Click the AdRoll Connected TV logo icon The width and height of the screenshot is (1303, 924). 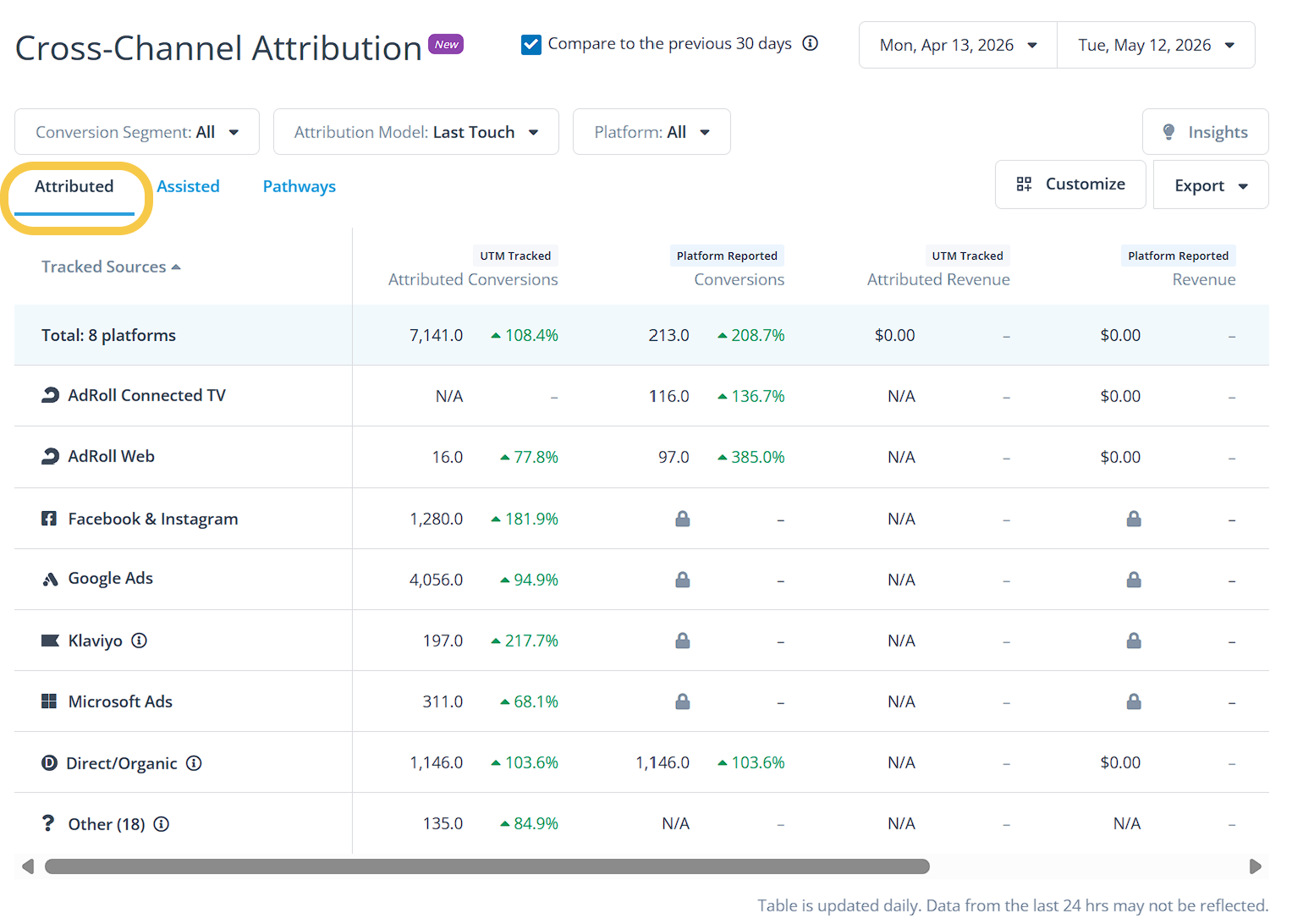pos(50,395)
